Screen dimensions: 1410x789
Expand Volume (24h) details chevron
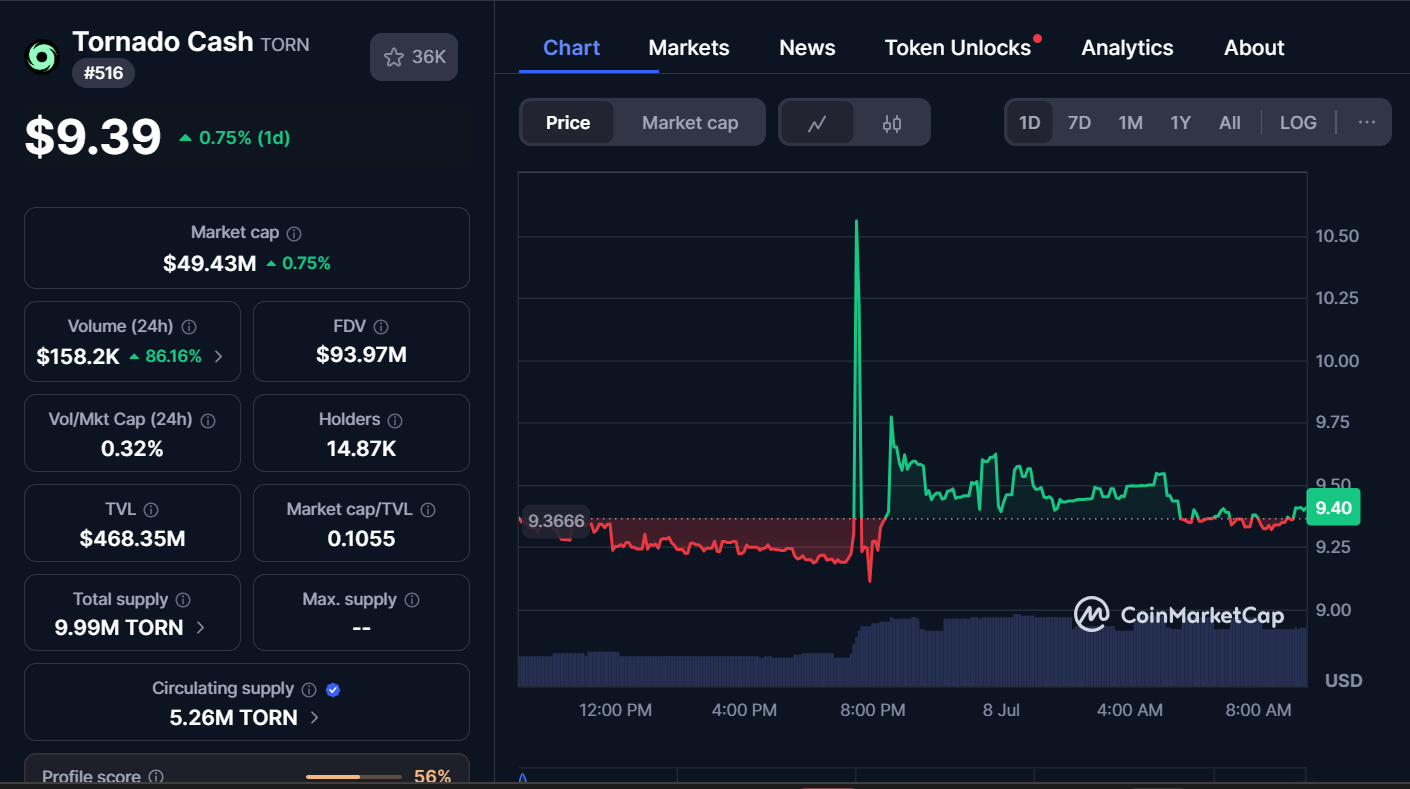(219, 356)
